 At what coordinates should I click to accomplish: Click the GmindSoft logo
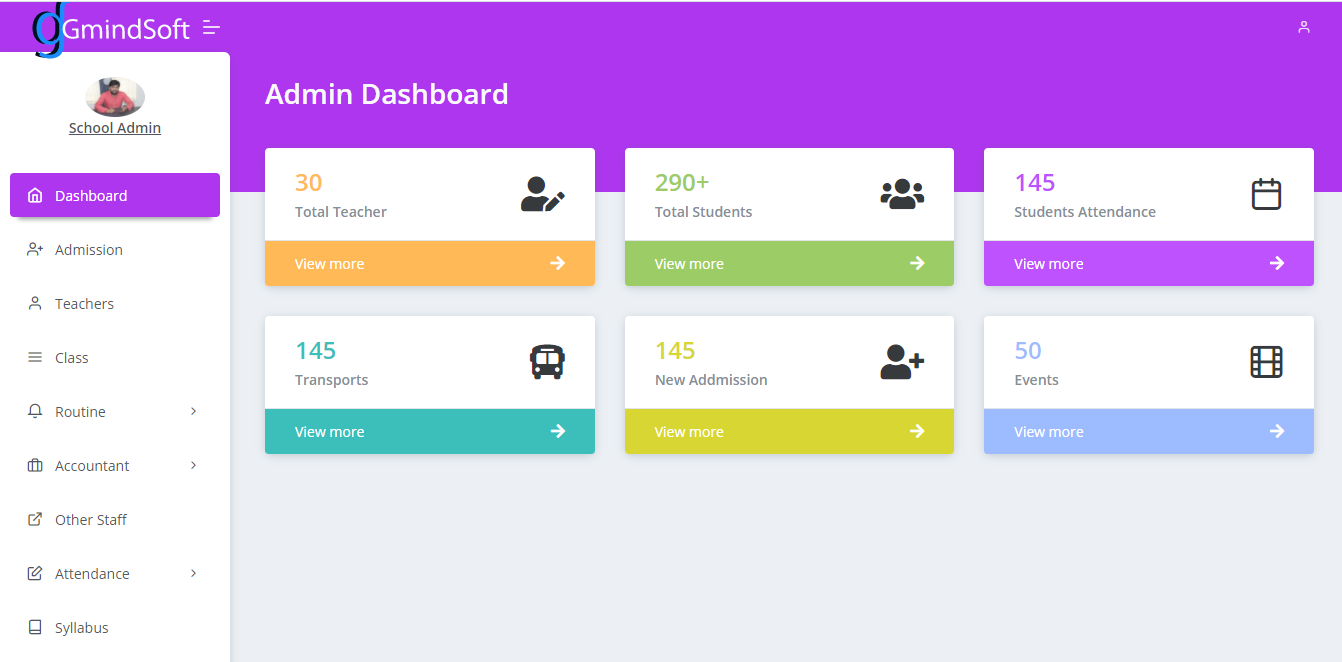point(110,29)
